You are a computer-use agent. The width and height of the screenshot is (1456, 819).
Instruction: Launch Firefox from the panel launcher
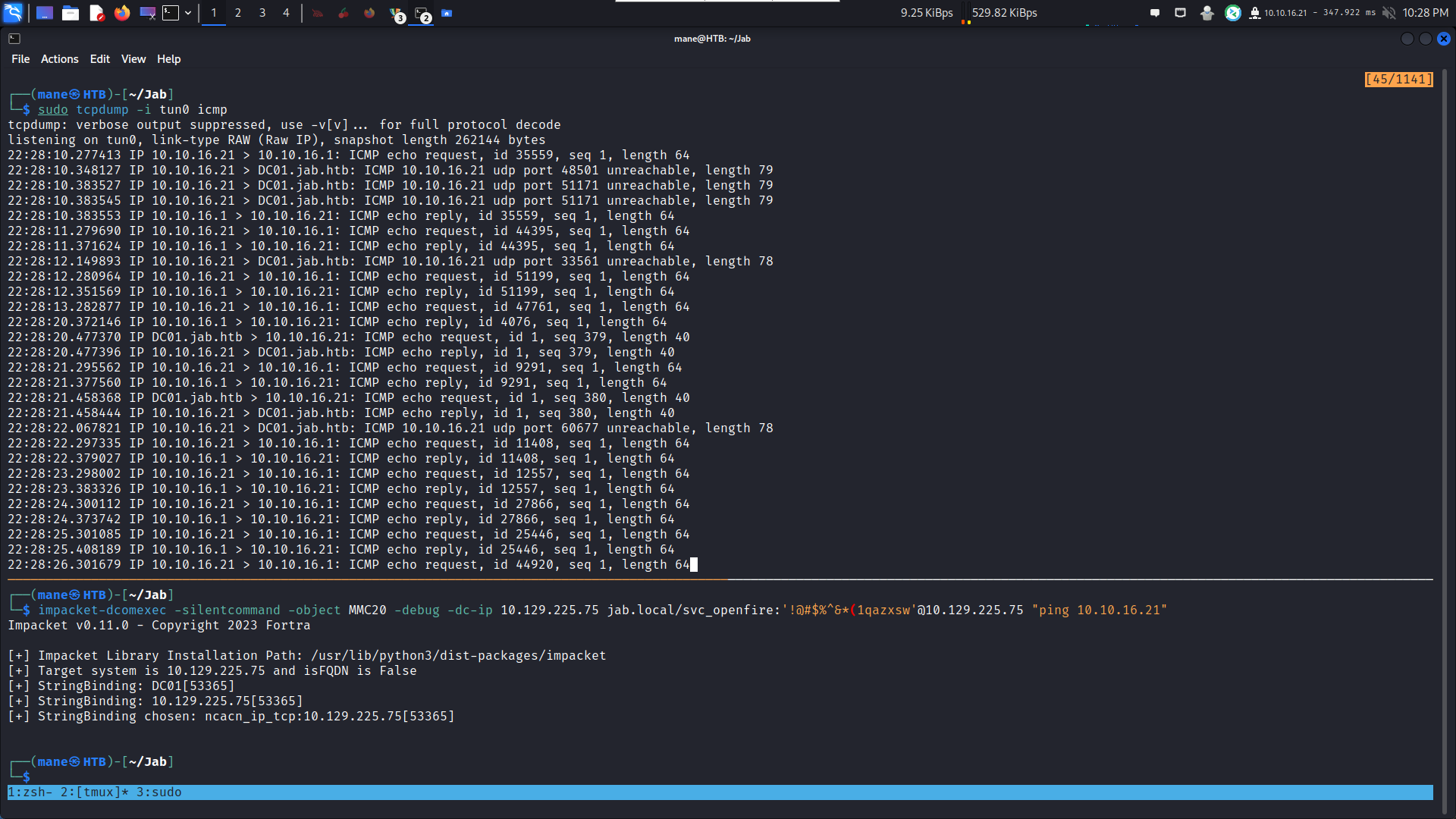click(x=122, y=13)
